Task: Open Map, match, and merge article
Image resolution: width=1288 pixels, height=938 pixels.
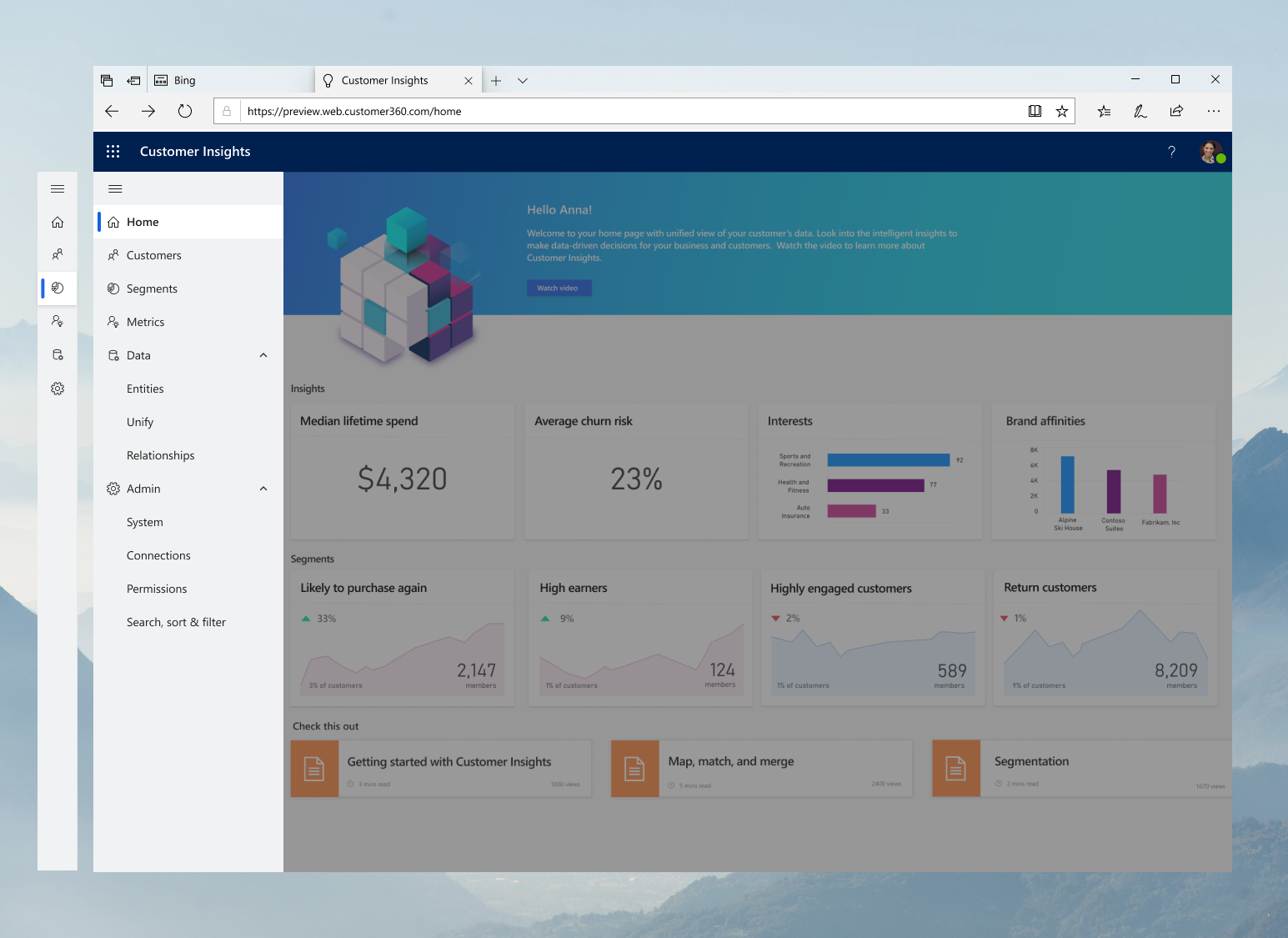Action: tap(762, 769)
